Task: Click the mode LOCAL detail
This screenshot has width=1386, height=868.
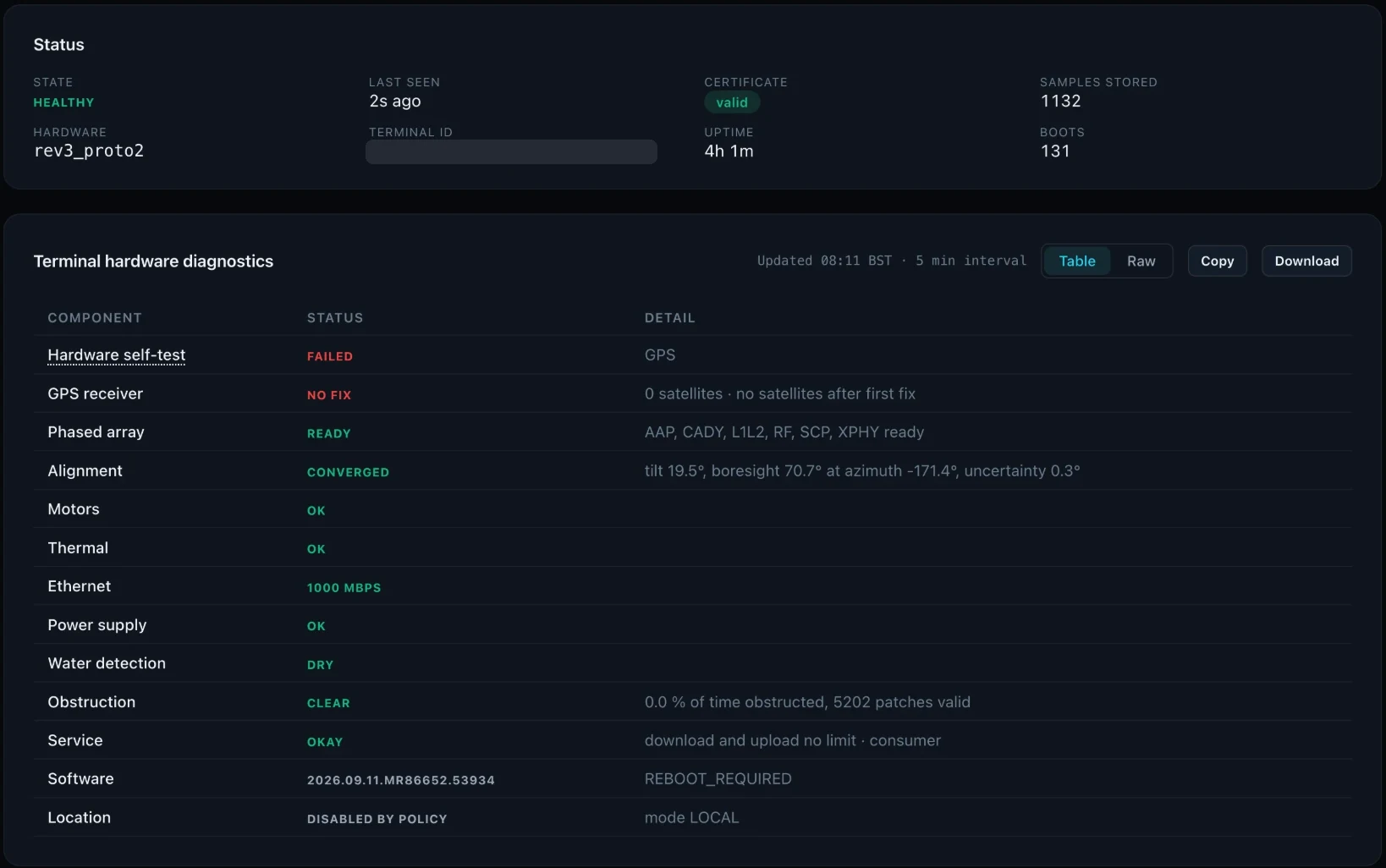Action: coord(691,818)
